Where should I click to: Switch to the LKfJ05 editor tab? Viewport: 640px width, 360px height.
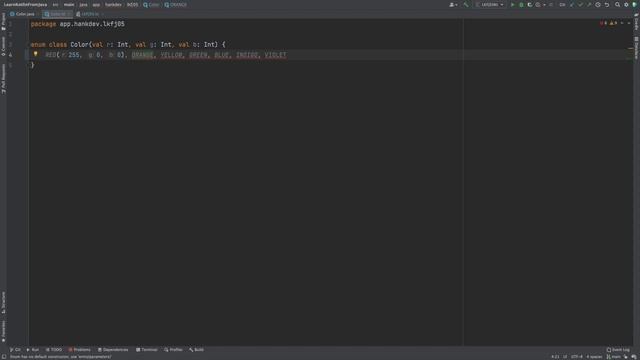point(89,14)
